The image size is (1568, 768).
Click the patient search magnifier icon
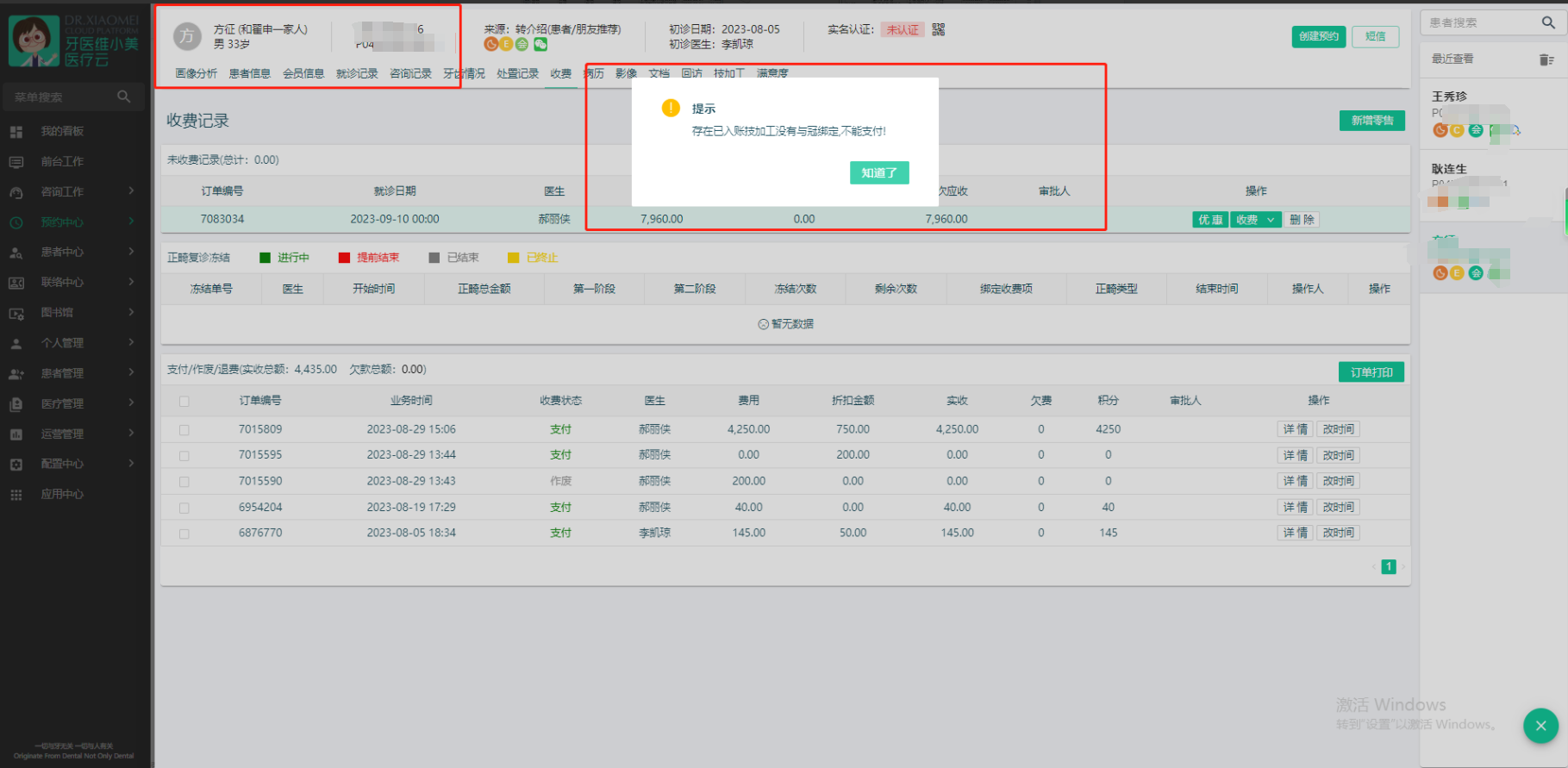tap(1548, 22)
